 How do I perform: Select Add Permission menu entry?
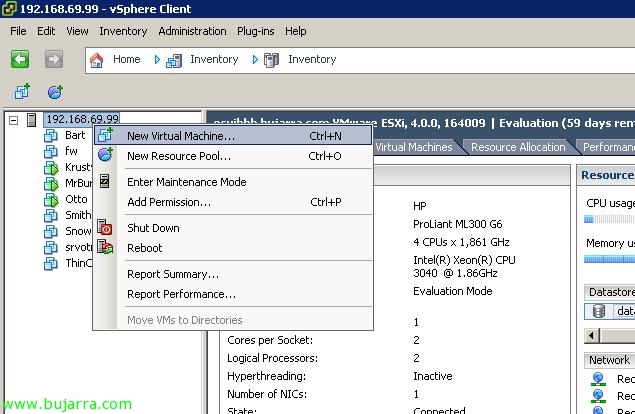(x=233, y=202)
